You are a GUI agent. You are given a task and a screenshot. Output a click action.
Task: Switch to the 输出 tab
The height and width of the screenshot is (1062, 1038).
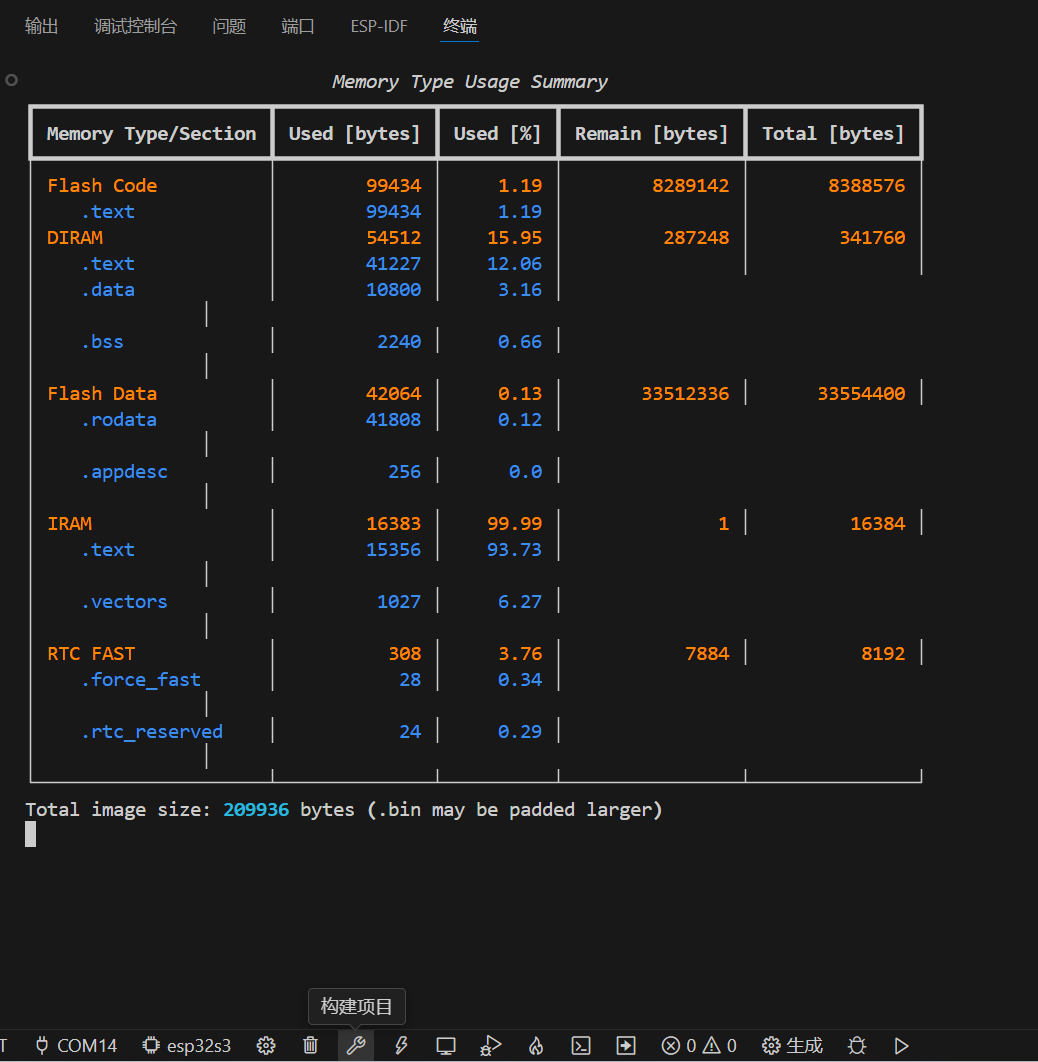(x=41, y=26)
